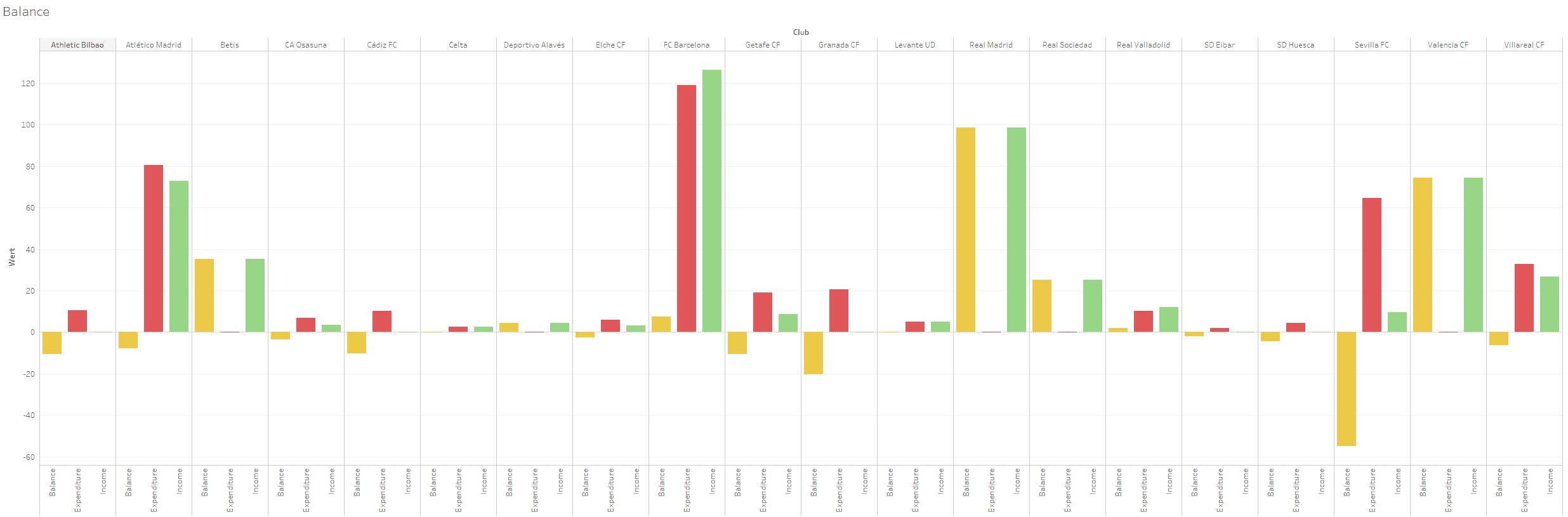
Task: Select the Real Madrid header
Action: coord(991,45)
